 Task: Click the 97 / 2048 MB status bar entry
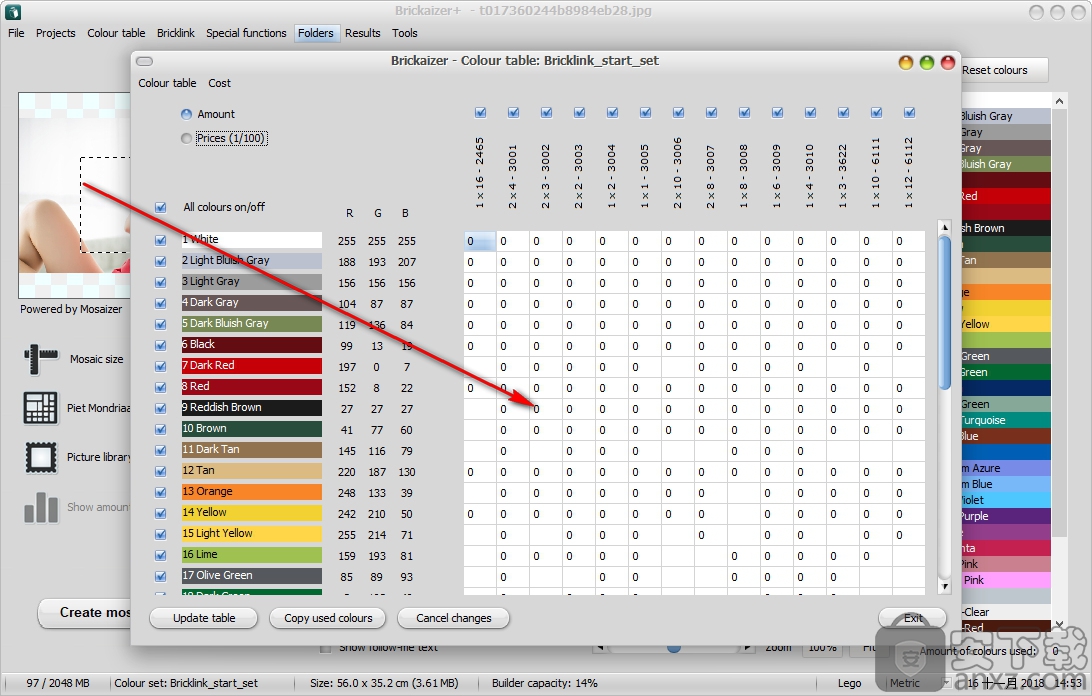58,683
